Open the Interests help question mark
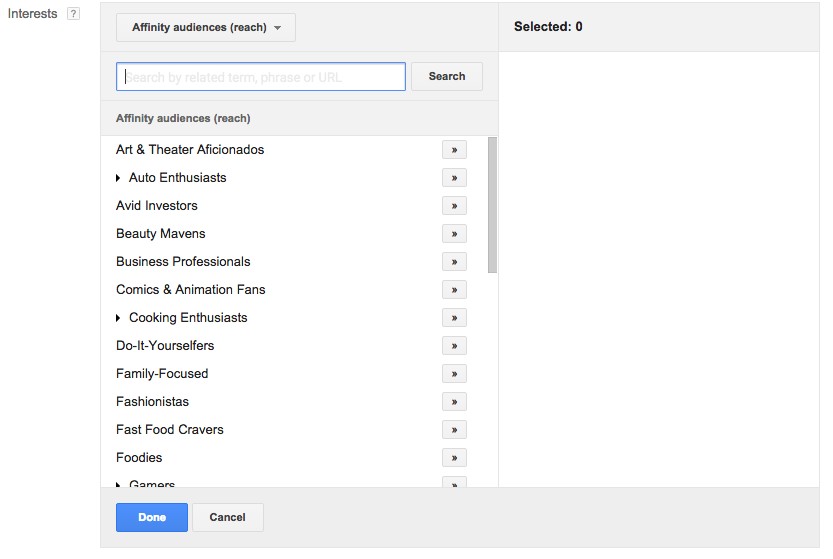The width and height of the screenshot is (833, 559). 73,14
